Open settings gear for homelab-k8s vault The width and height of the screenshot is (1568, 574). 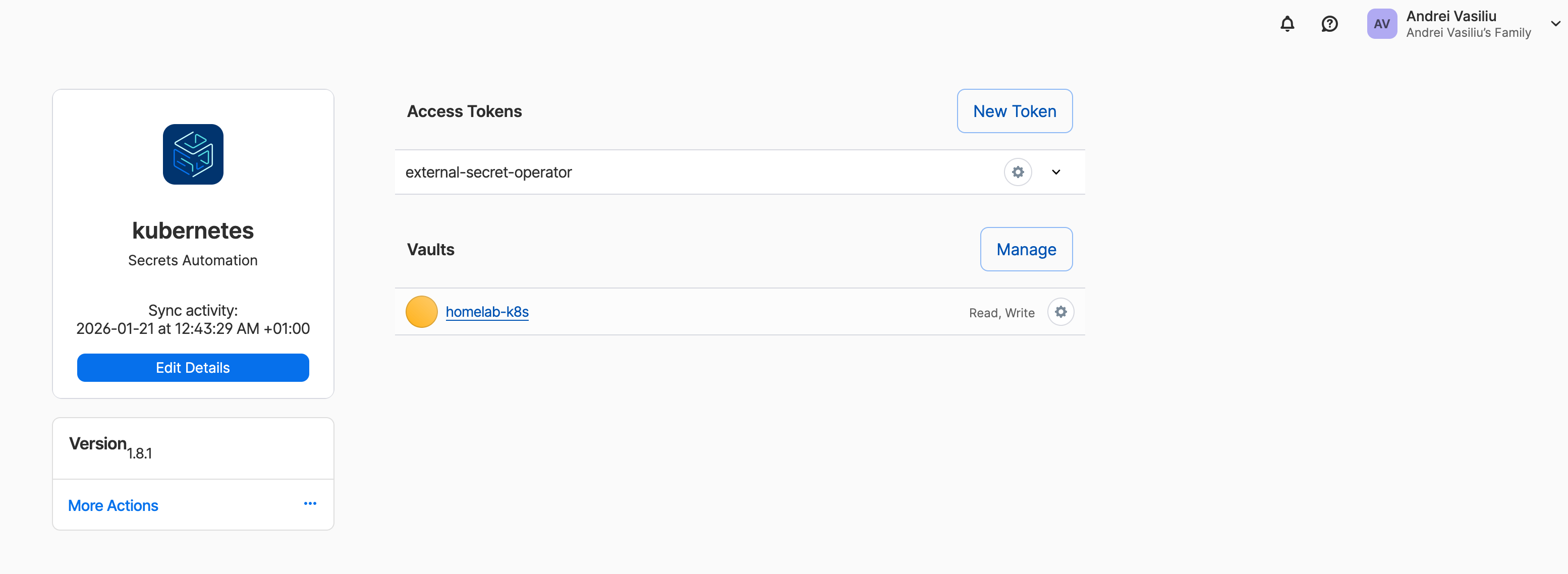pos(1060,312)
